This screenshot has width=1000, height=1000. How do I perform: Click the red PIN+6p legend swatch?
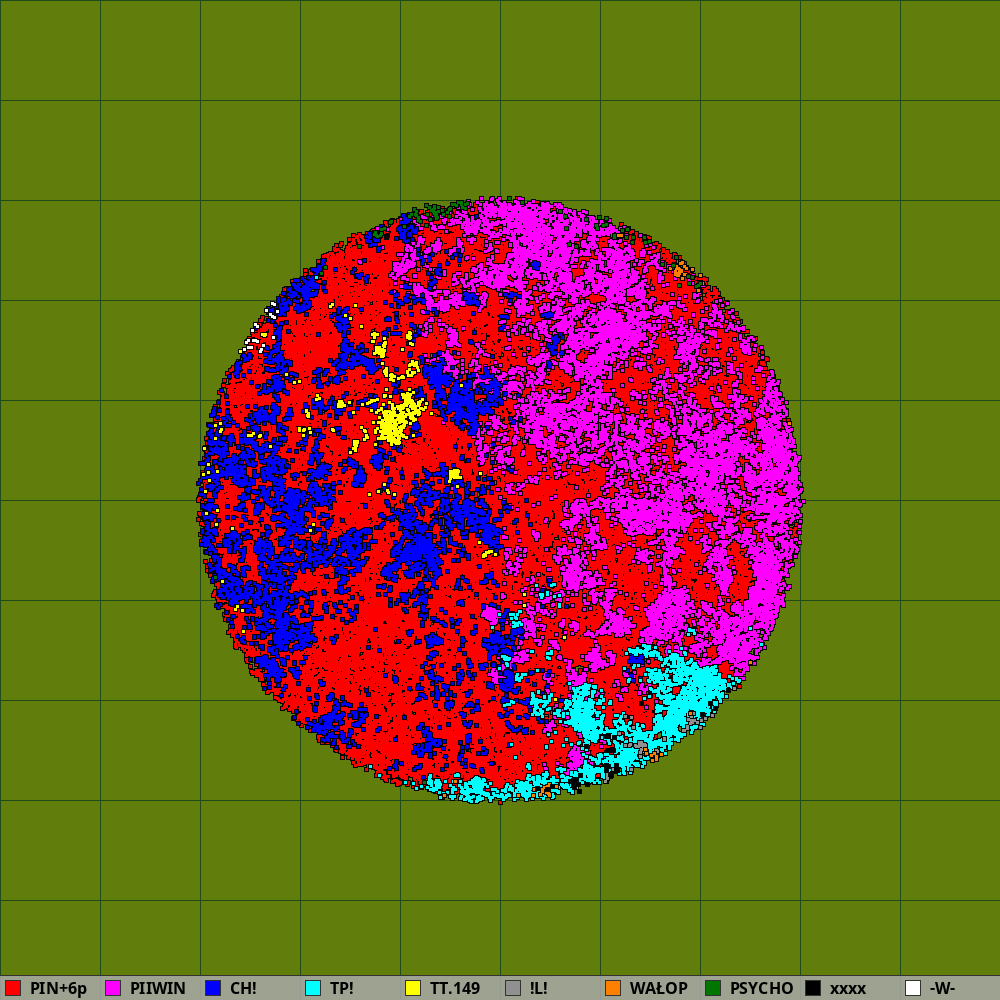click(13, 988)
